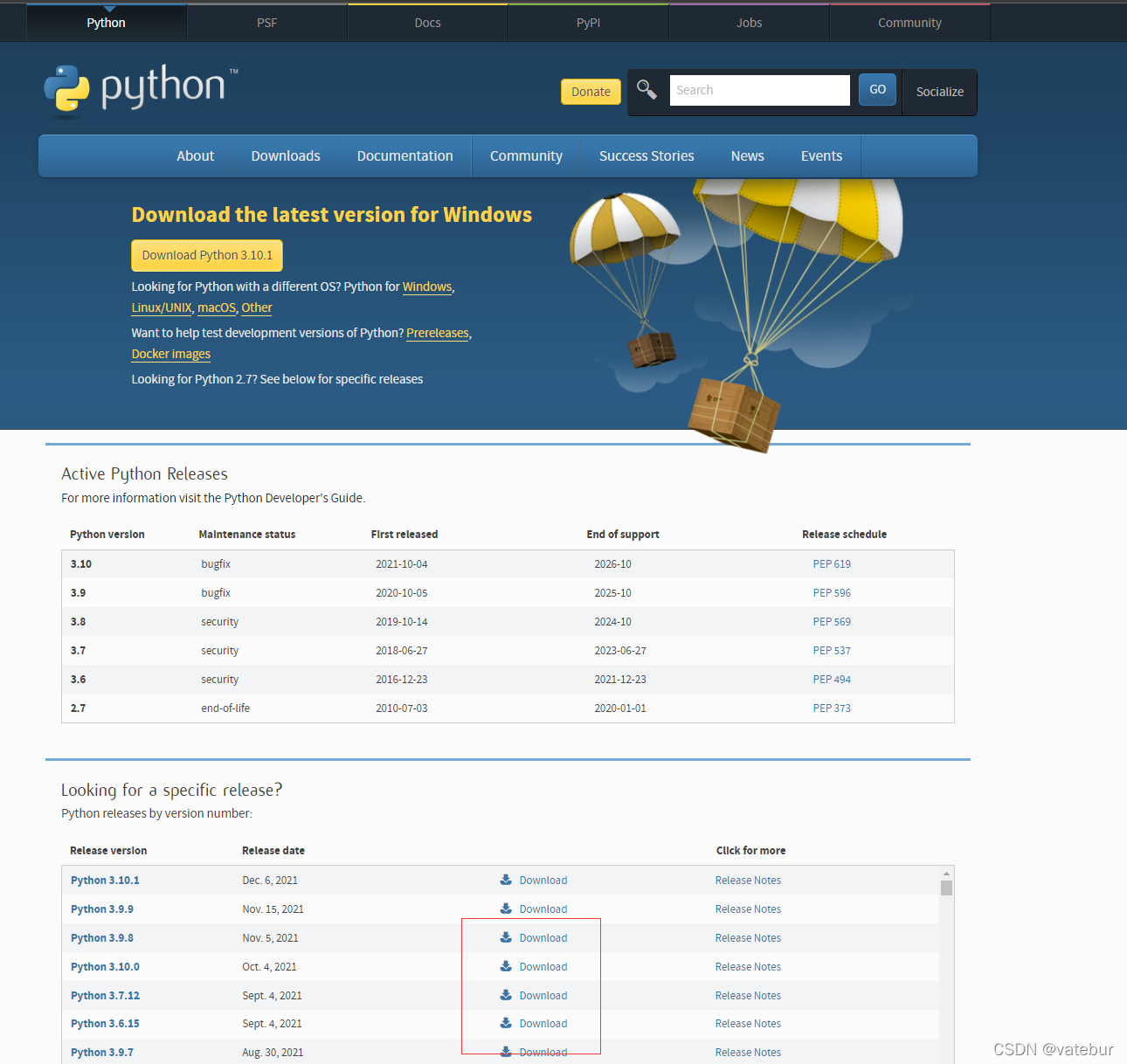The width and height of the screenshot is (1127, 1064).
Task: Click download icon for Python 3.9.9
Action: (506, 909)
